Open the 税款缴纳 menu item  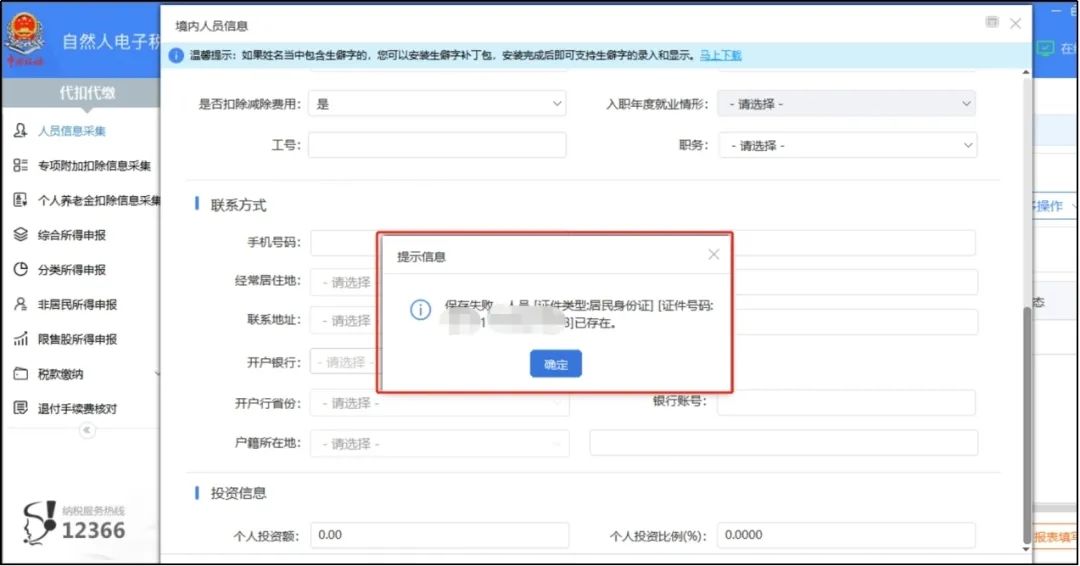(60, 374)
